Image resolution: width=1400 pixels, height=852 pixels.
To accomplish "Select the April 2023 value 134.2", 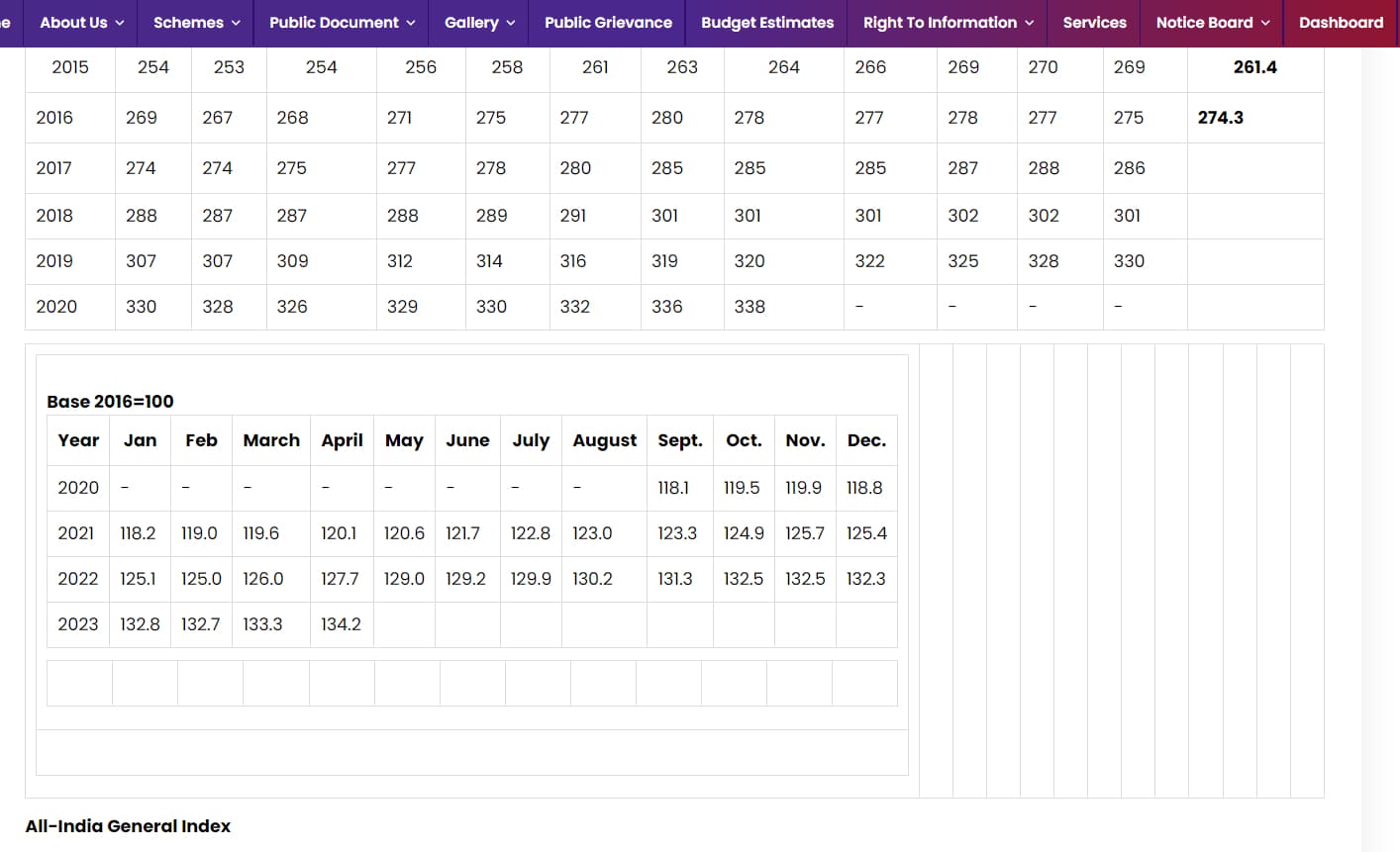I will [341, 624].
